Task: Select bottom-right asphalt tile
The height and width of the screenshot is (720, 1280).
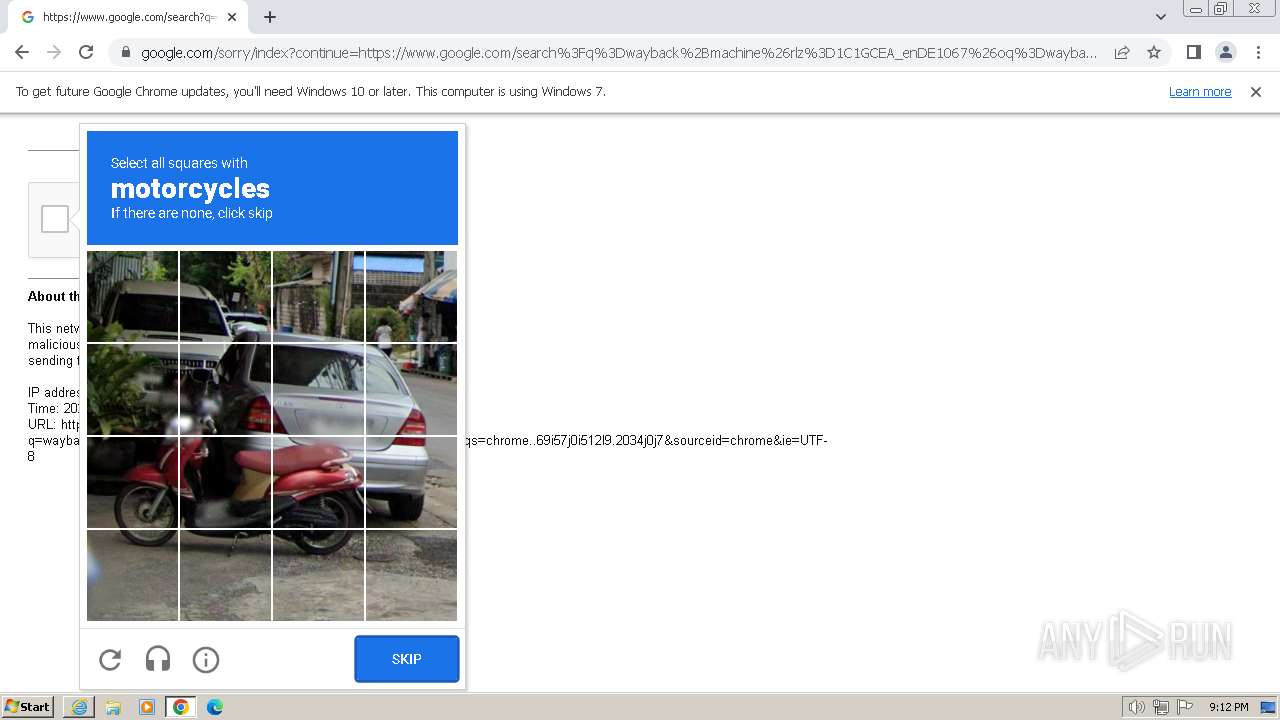Action: pyautogui.click(x=411, y=575)
